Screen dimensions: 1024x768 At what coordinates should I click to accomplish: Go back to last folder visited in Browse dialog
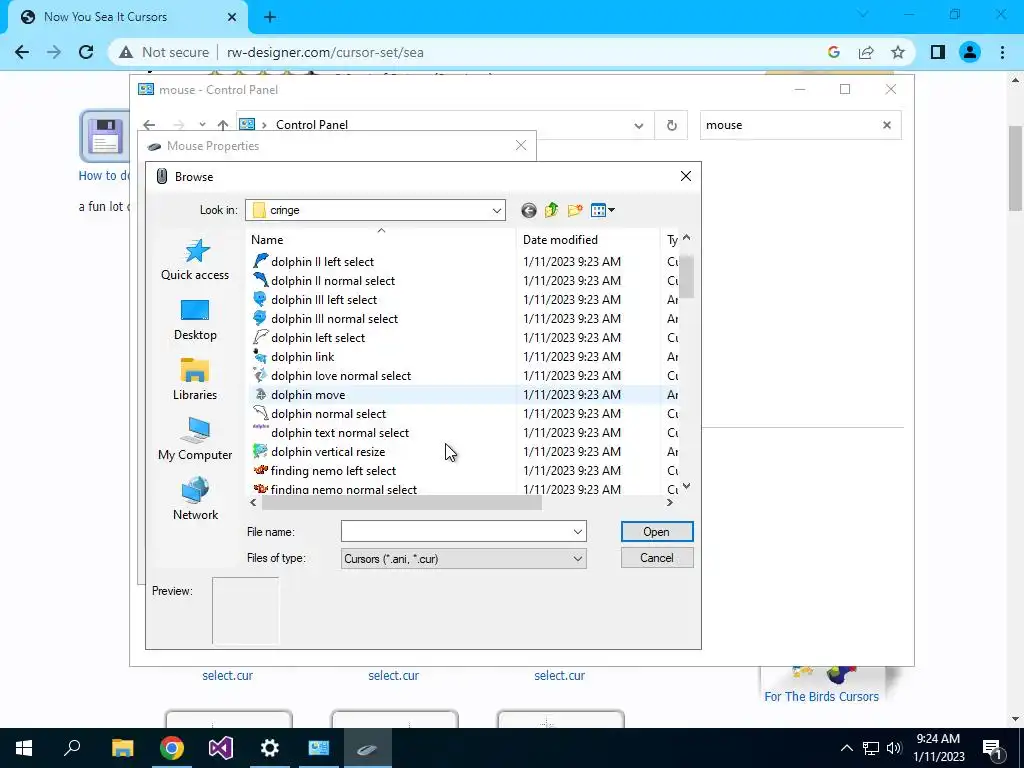[528, 210]
